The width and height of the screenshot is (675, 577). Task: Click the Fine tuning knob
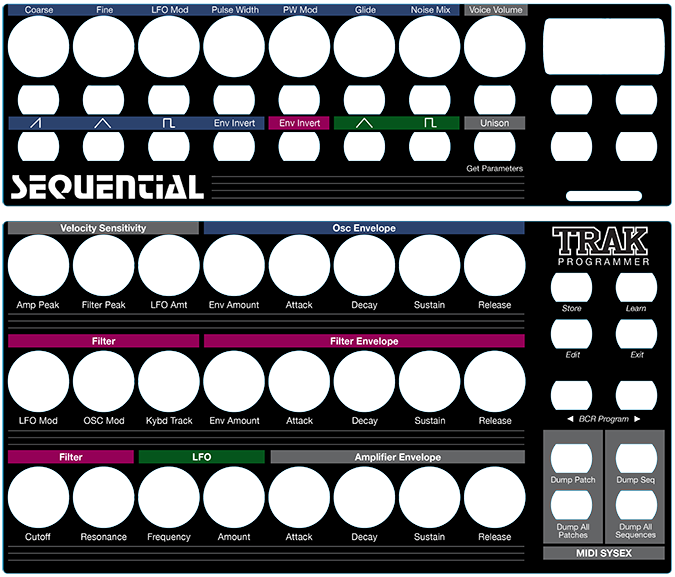103,47
